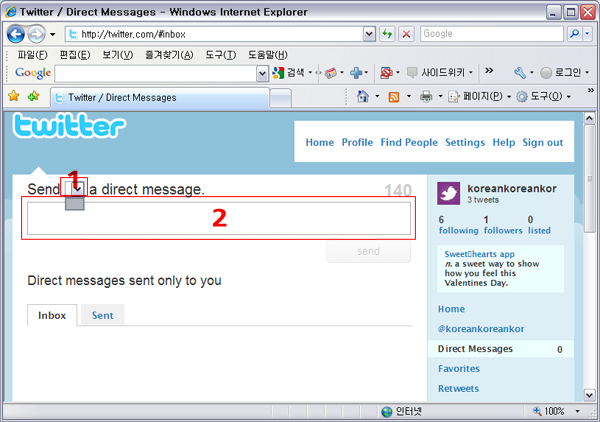Click the Help link
The height and width of the screenshot is (422, 600).
(504, 142)
